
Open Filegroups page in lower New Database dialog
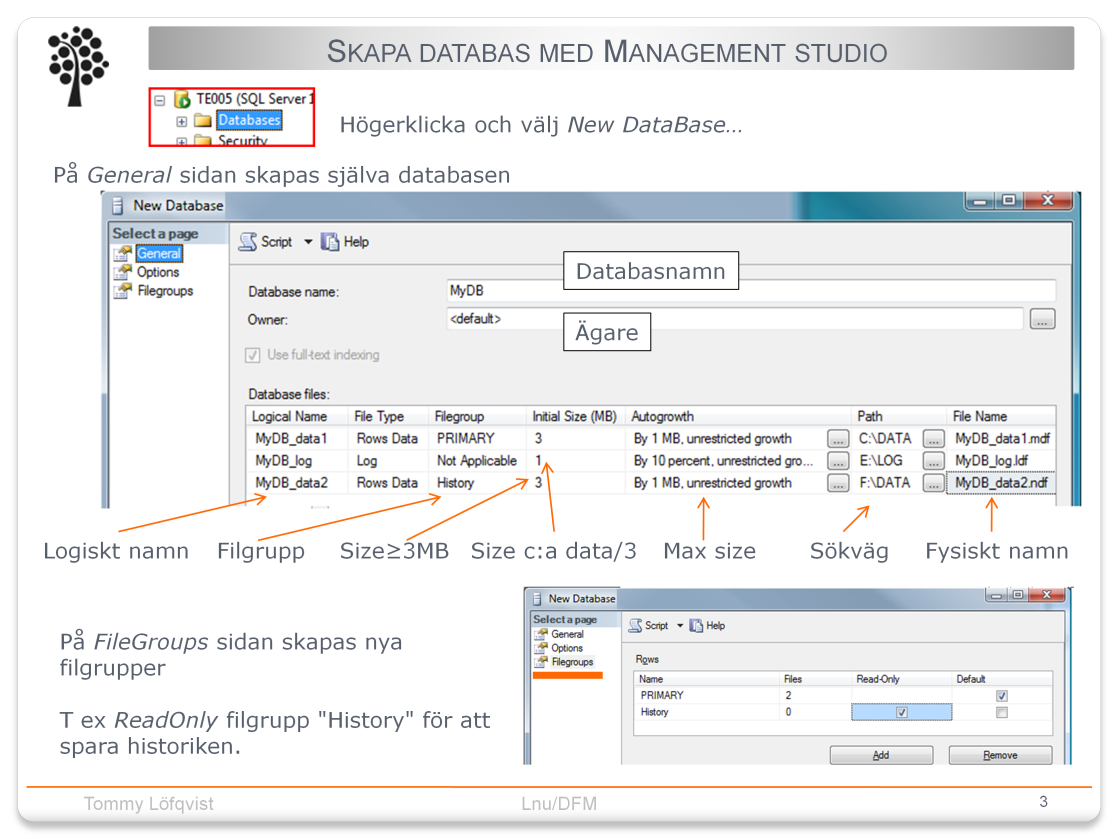tap(572, 662)
